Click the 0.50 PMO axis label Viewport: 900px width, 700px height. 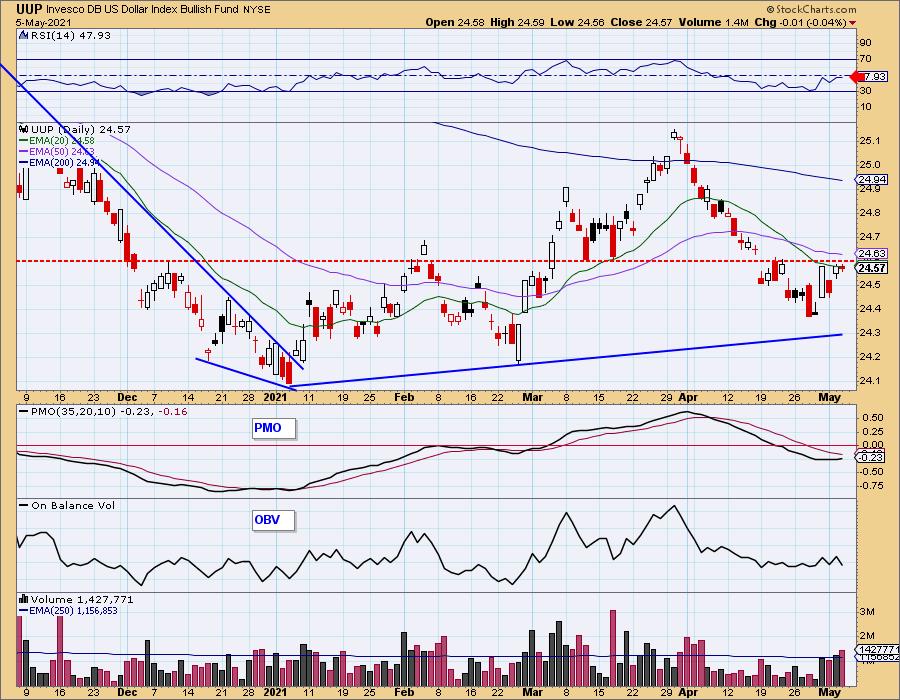click(873, 417)
